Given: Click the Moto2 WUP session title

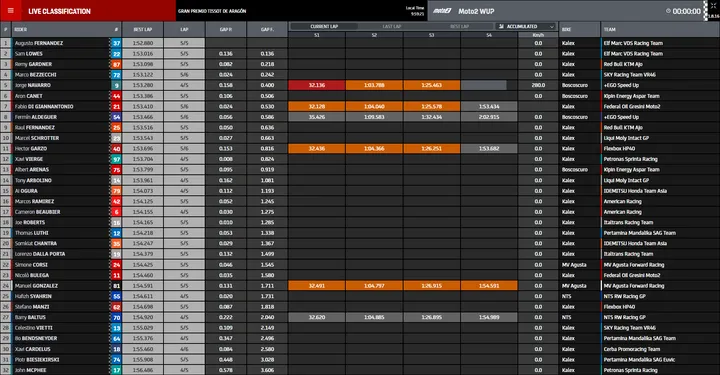Looking at the screenshot, I should [x=476, y=11].
